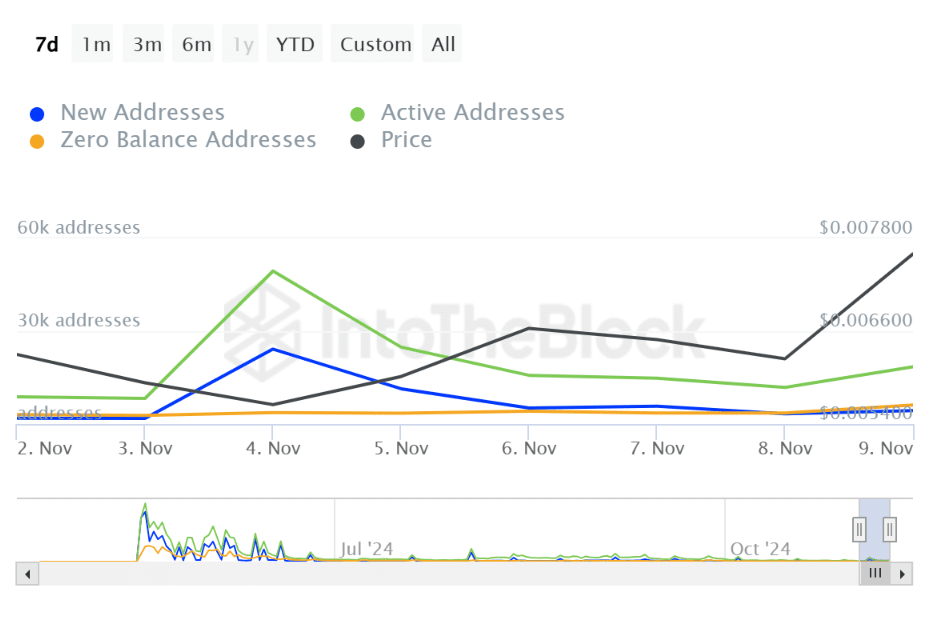Click the $0.007800 price axis label
Image resolution: width=933 pixels, height=618 pixels.
pyautogui.click(x=866, y=227)
